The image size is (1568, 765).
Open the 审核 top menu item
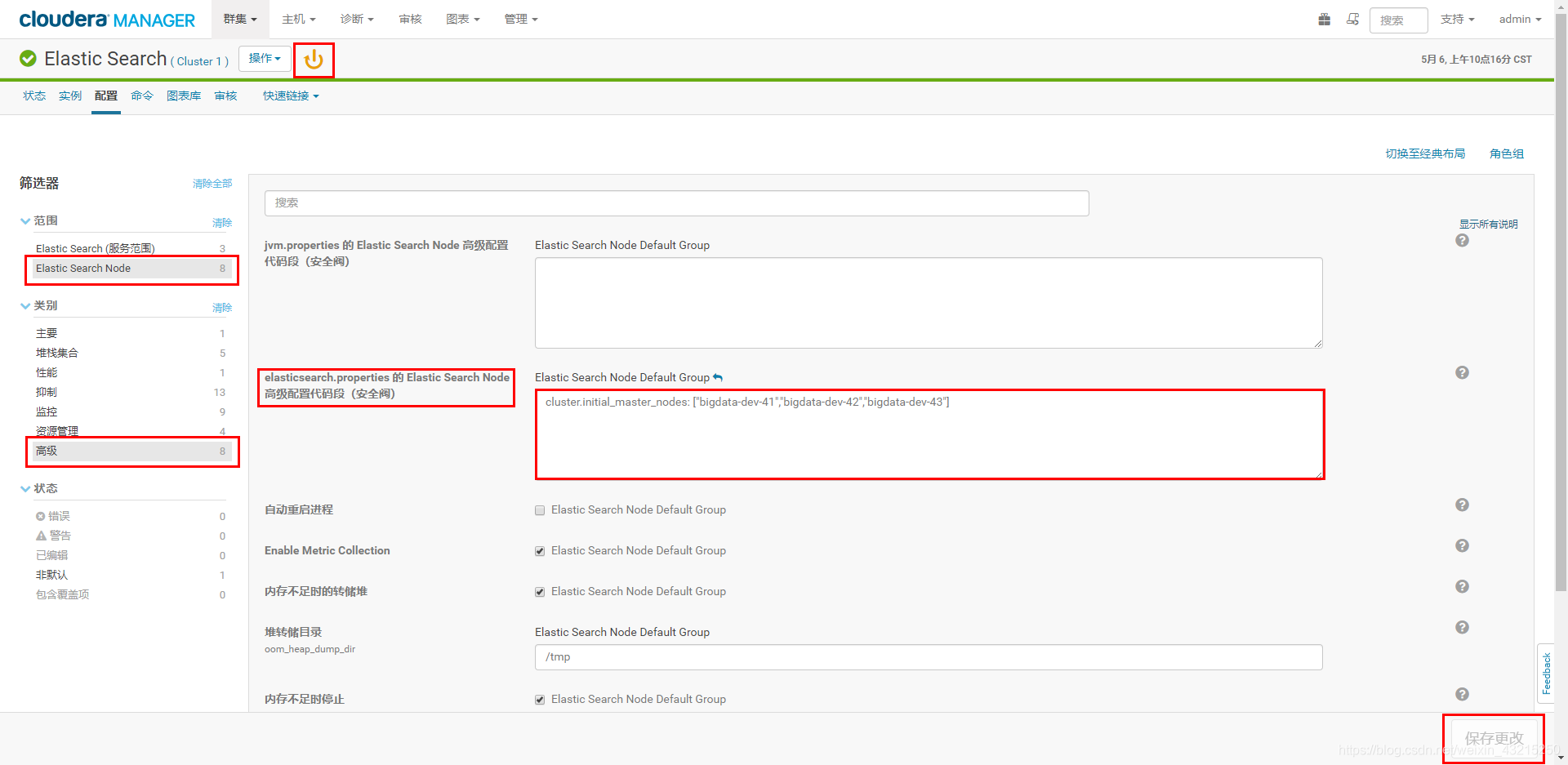411,19
